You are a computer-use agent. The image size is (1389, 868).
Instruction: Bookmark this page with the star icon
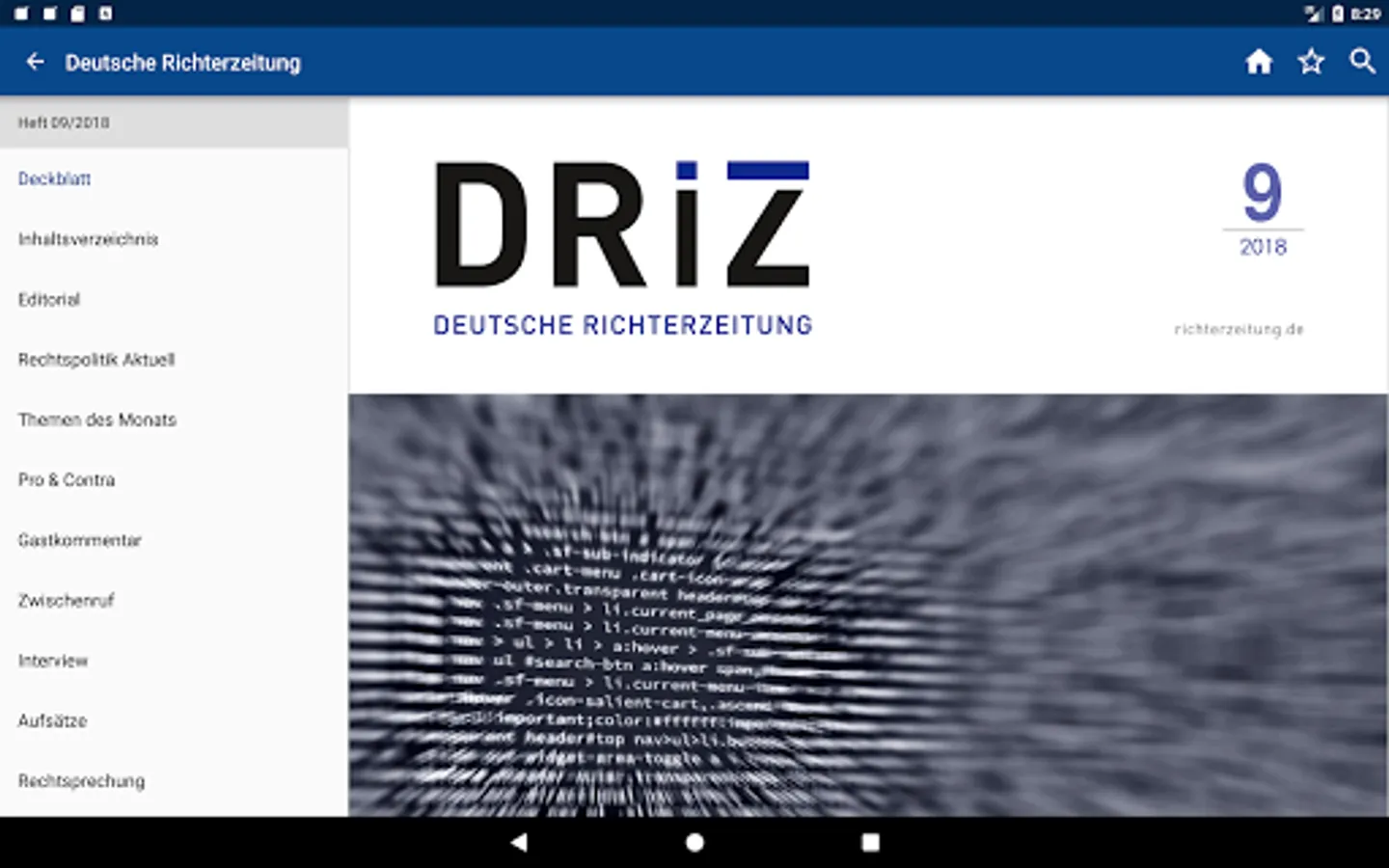point(1311,62)
